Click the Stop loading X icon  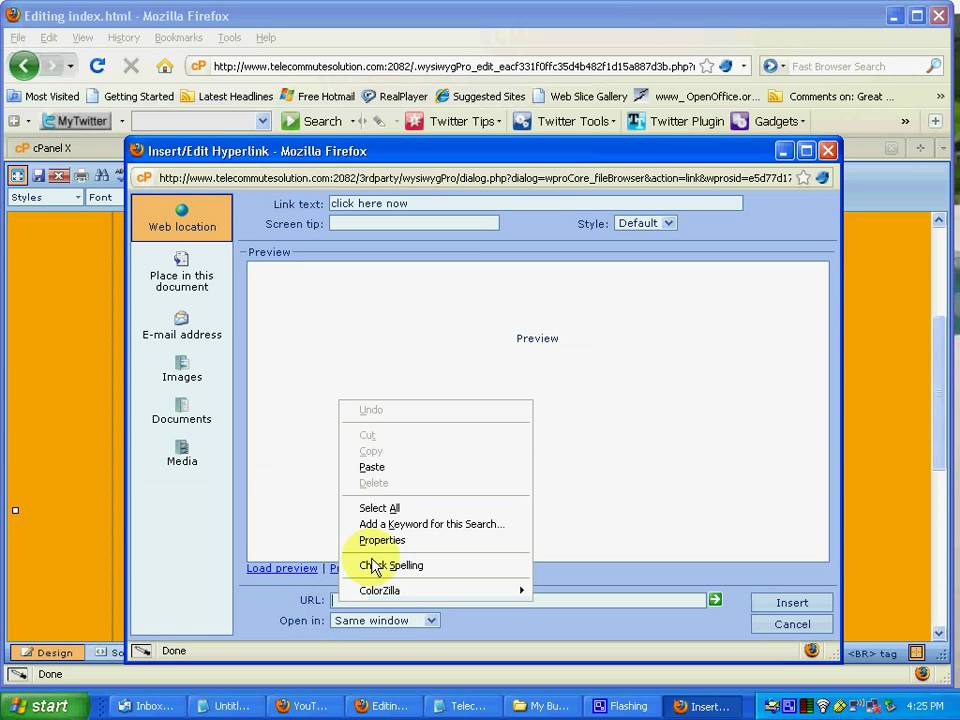coord(131,66)
